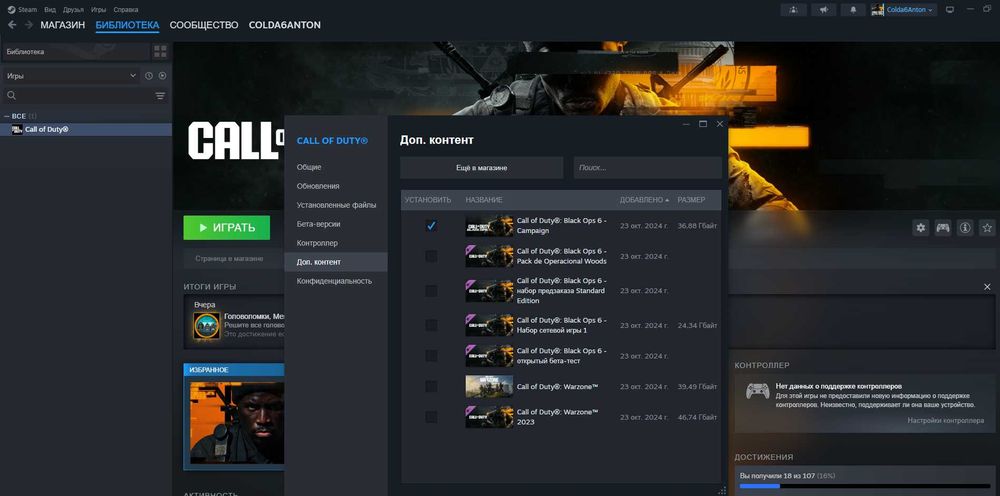Sort by the НАЗВАНИЕ column header
Screen dimensions: 1000x496
point(484,200)
